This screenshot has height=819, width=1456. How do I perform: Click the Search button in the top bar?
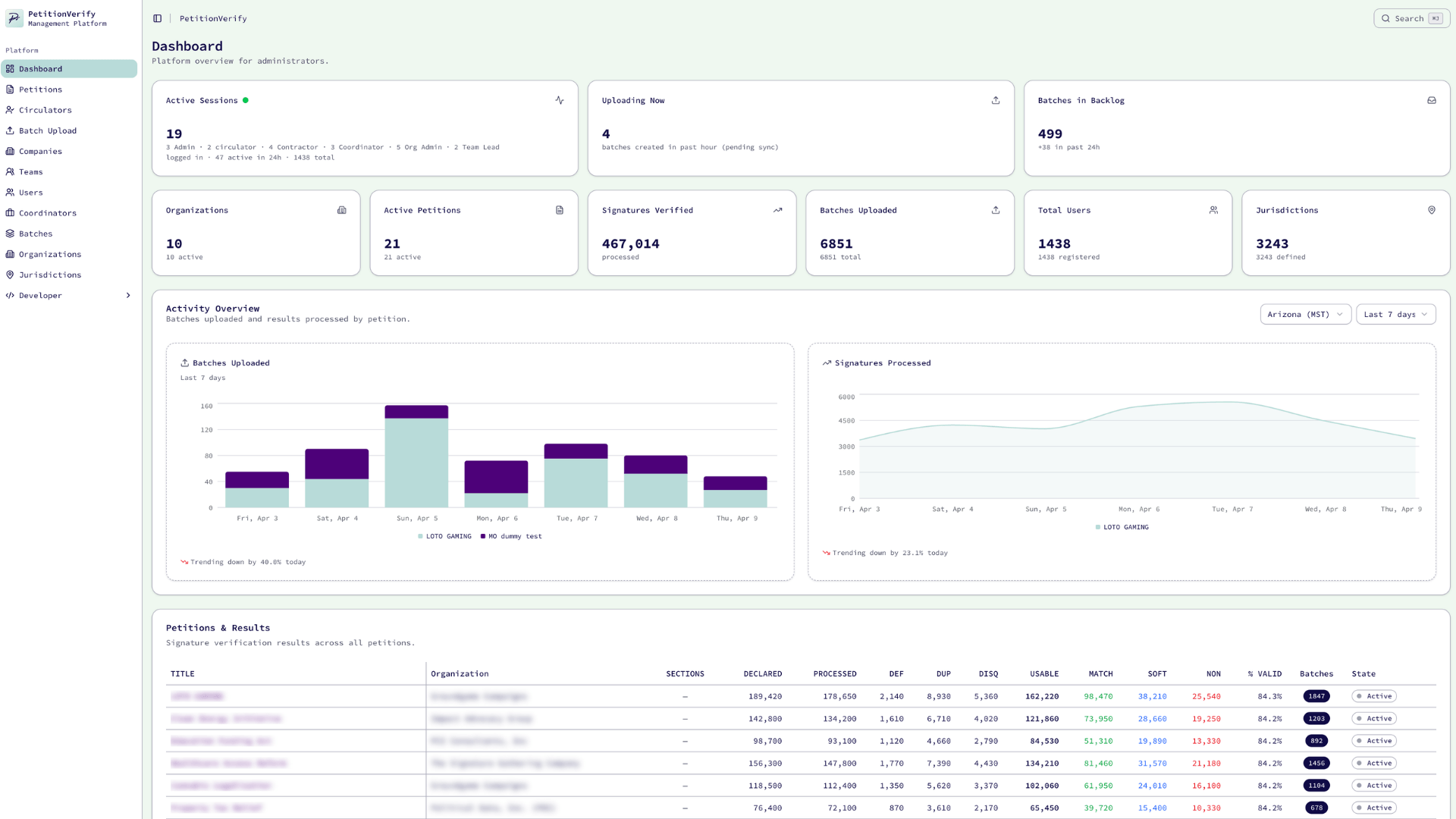point(1410,18)
